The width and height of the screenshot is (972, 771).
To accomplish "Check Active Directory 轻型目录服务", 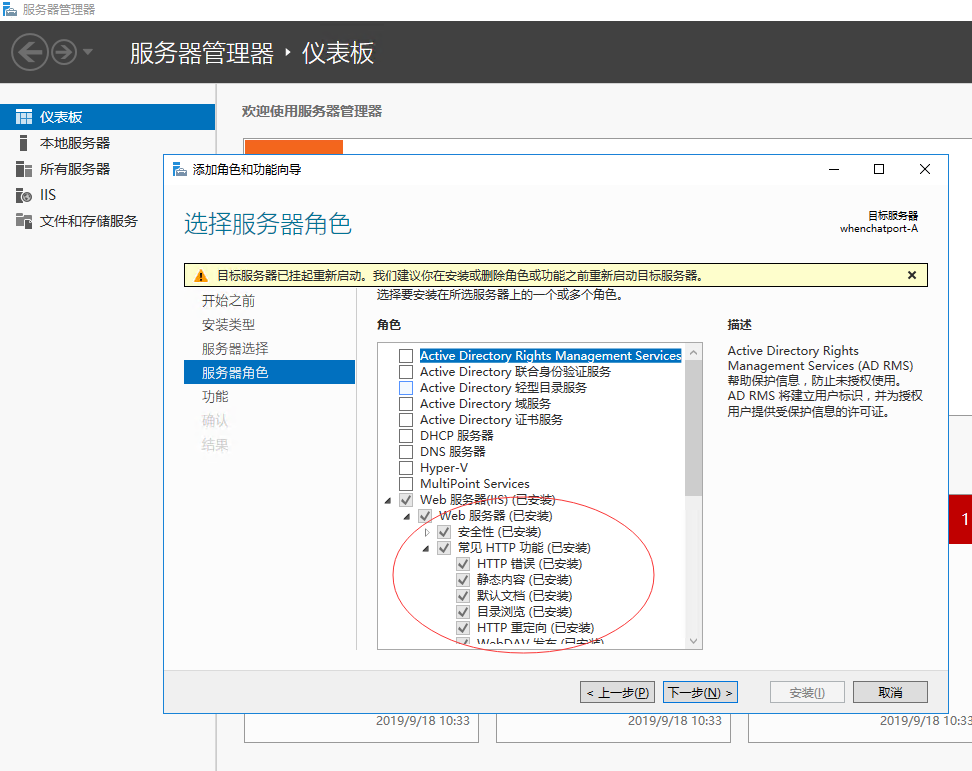I will click(406, 388).
